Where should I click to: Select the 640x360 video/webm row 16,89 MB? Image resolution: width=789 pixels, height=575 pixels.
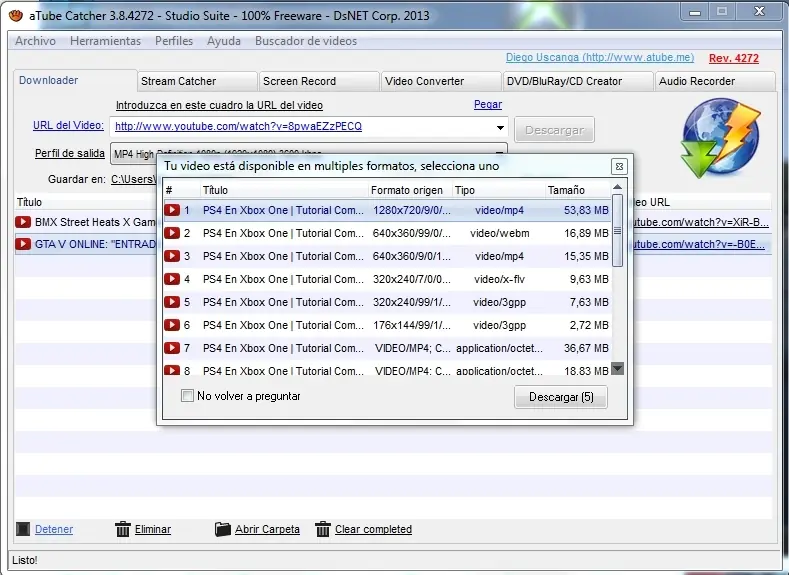[387, 233]
